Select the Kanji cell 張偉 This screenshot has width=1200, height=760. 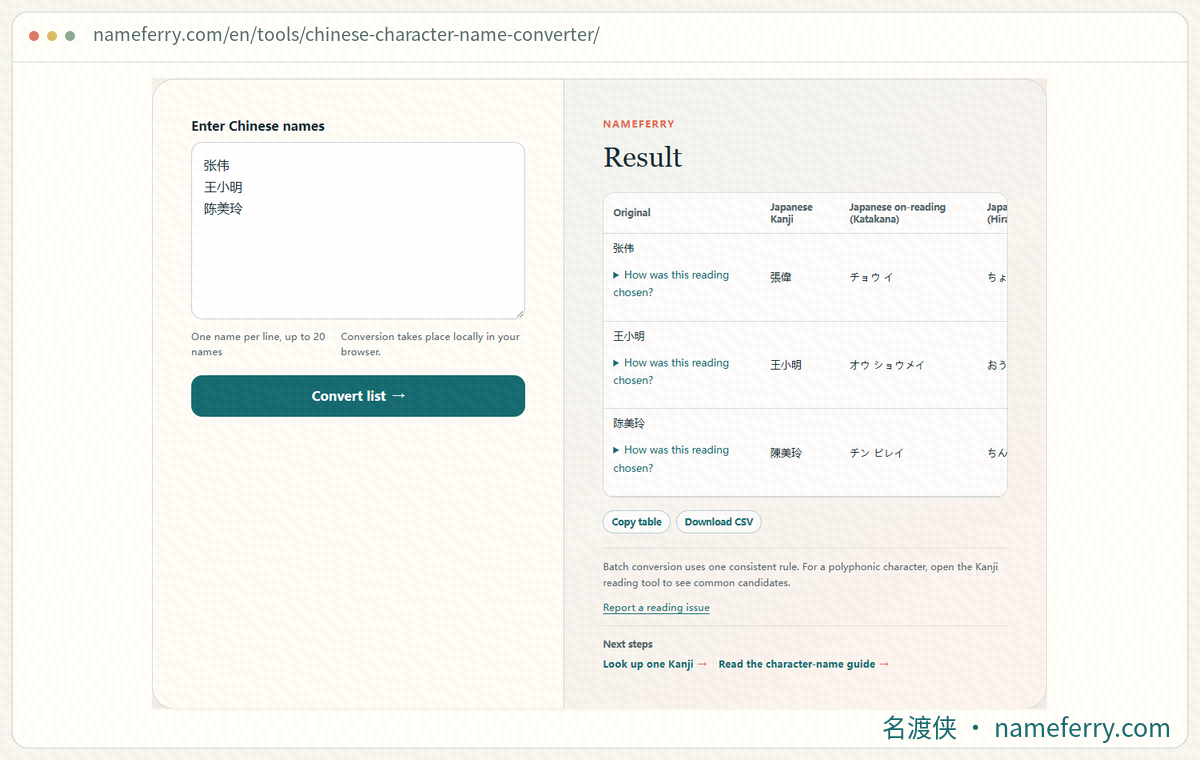point(781,277)
